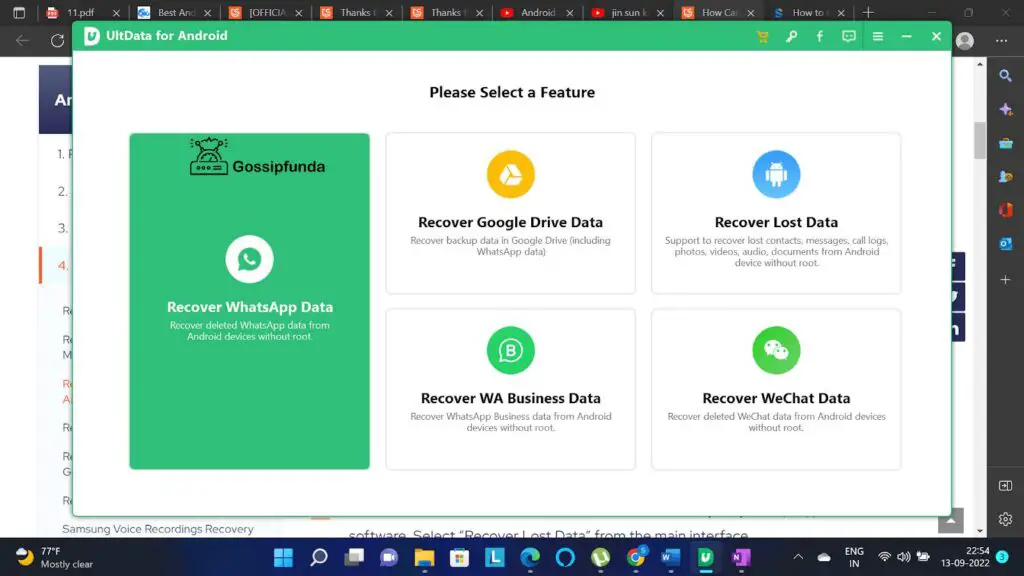Open OneNote from the taskbar
Image resolution: width=1024 pixels, height=576 pixels.
(741, 557)
